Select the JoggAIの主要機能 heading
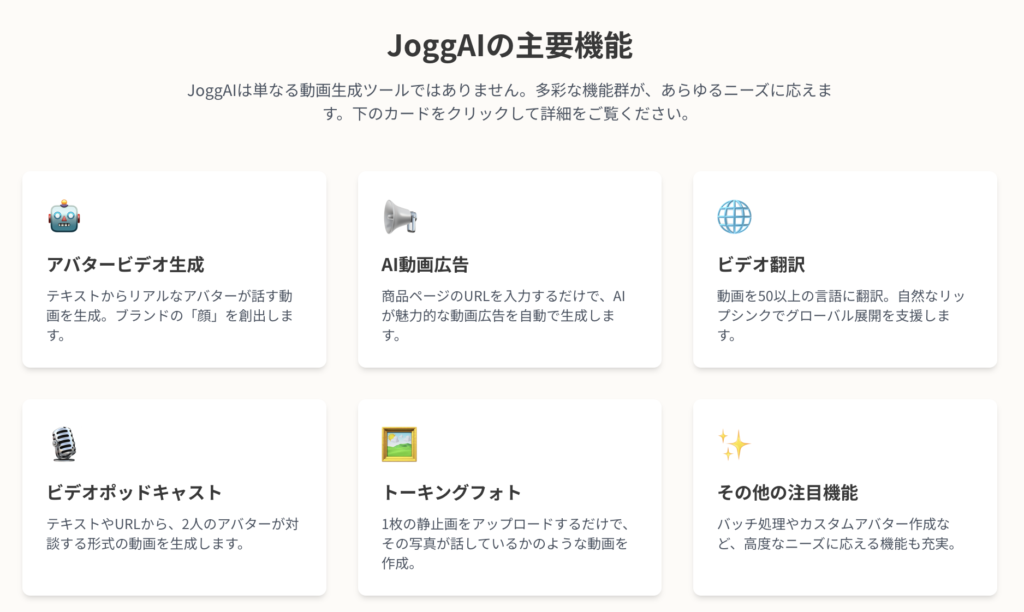Screen dimensions: 1024x612 pyautogui.click(x=510, y=46)
